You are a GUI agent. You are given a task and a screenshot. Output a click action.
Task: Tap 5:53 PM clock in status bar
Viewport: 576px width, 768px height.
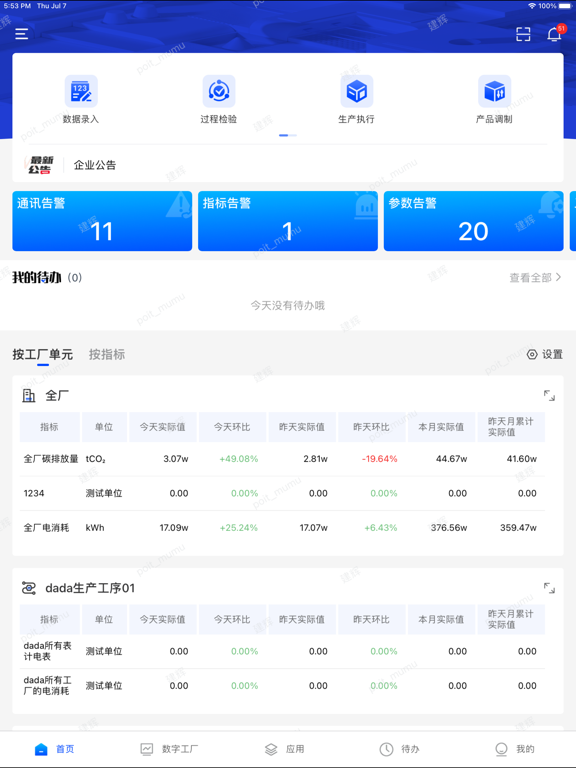pos(17,6)
